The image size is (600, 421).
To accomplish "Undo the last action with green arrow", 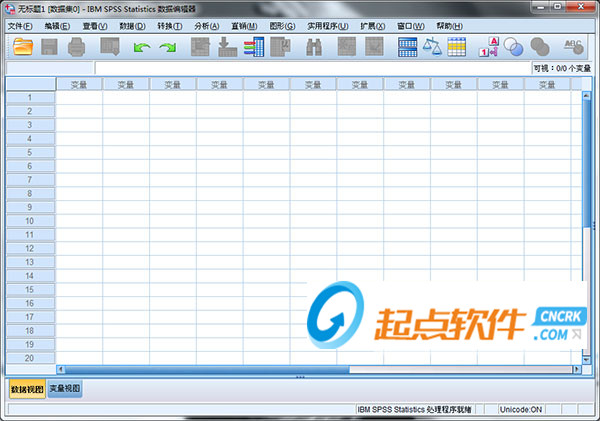I will click(142, 47).
